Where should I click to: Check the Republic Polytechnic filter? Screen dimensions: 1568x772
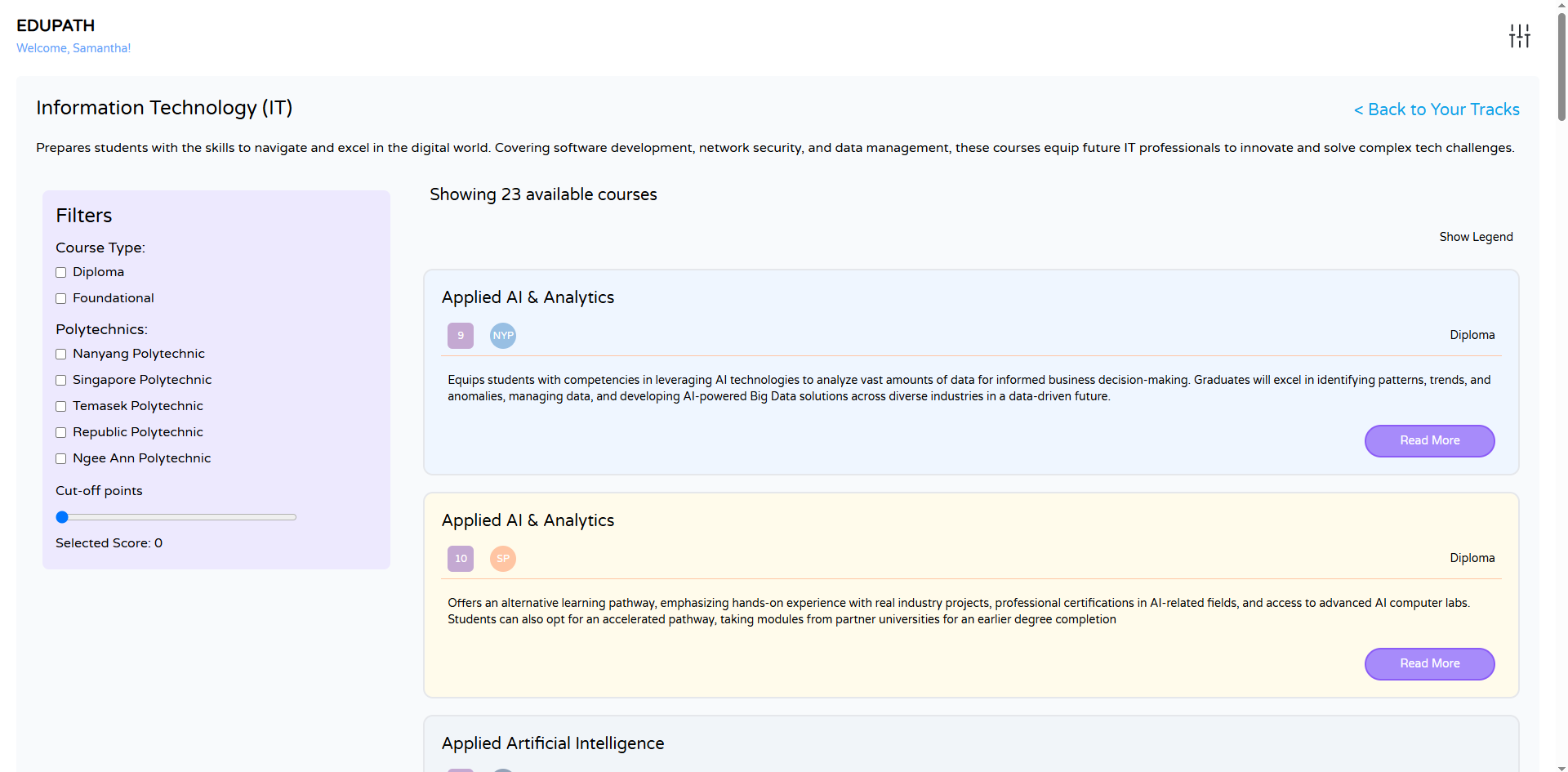click(61, 433)
